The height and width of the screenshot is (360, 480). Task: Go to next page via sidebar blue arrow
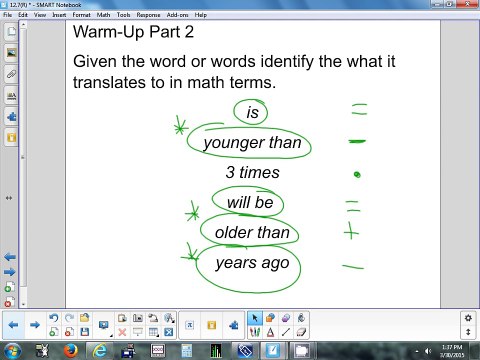click(10, 272)
